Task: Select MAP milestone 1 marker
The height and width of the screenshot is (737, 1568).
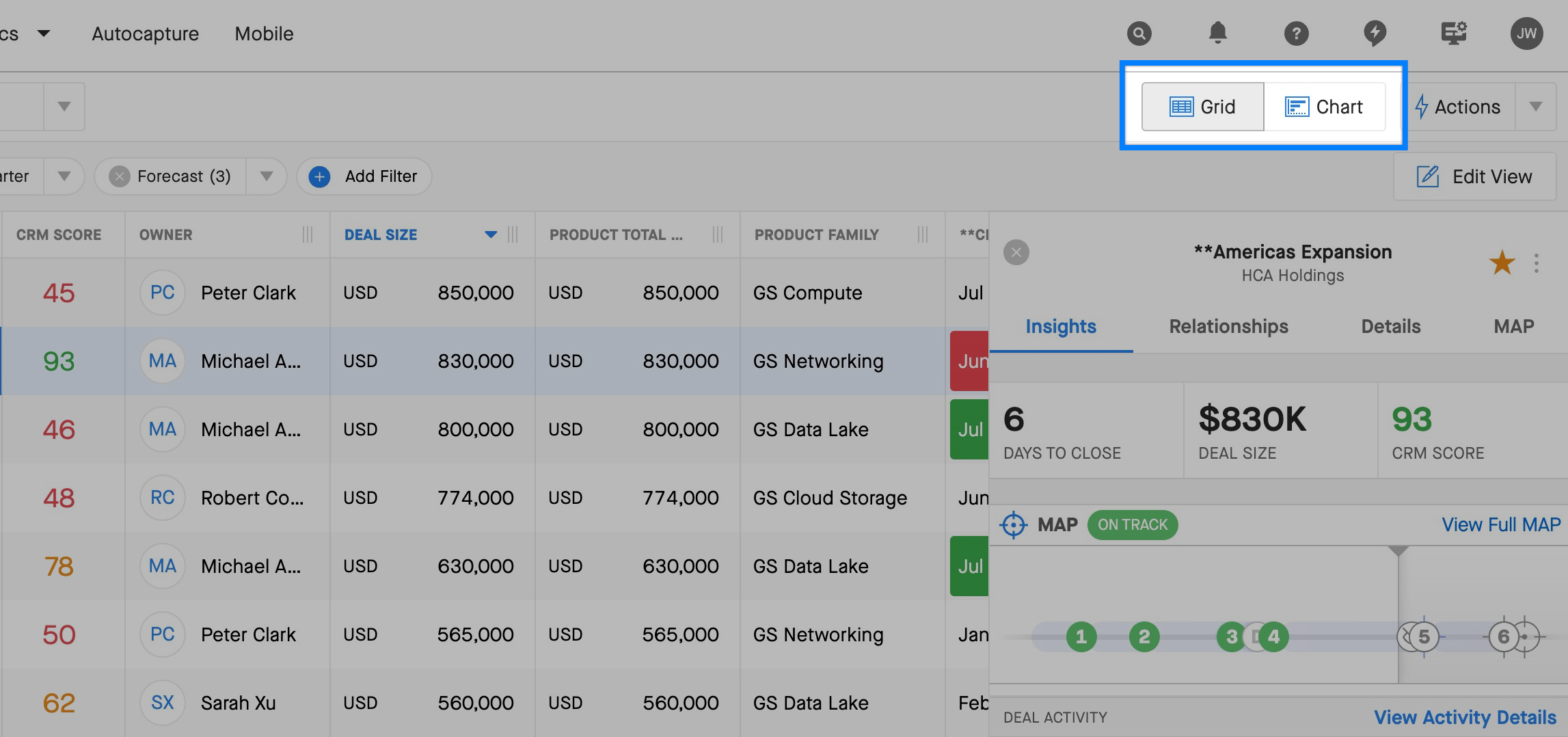Action: coord(1081,637)
